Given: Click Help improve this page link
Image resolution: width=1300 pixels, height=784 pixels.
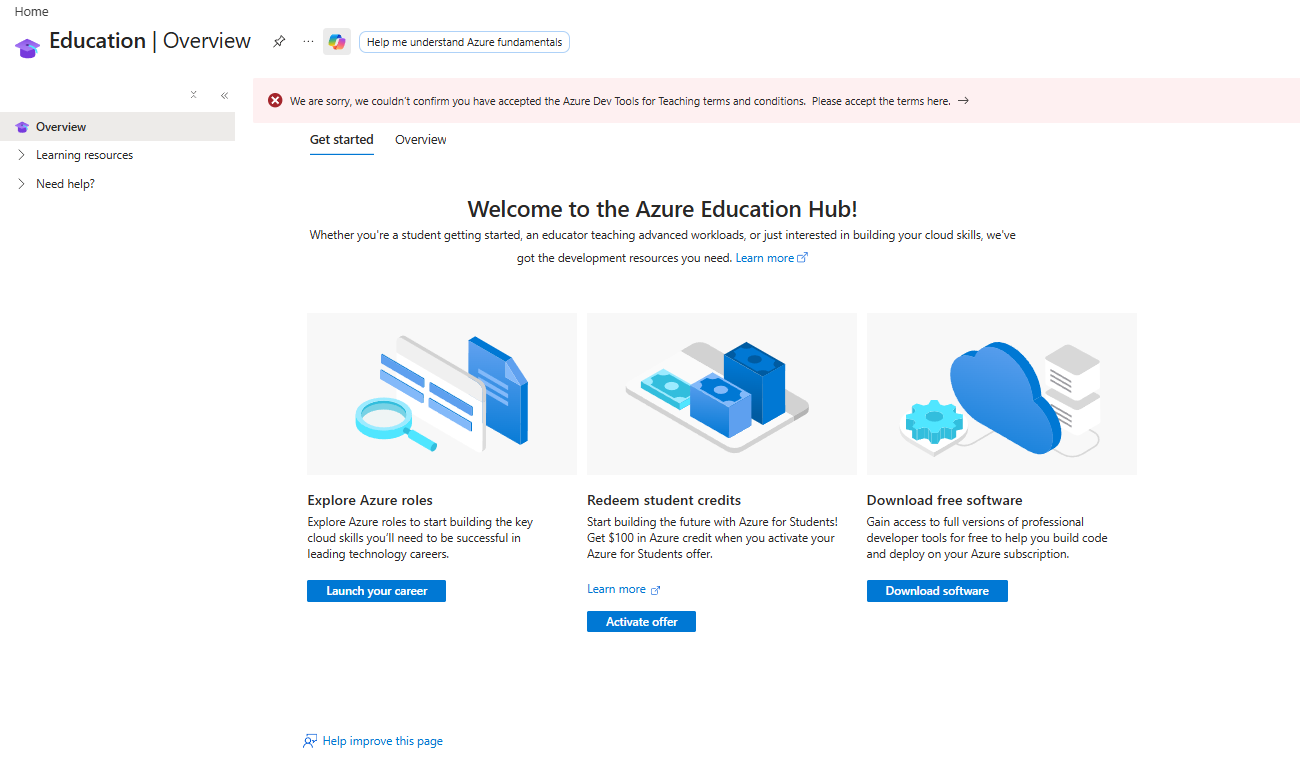Looking at the screenshot, I should [373, 741].
